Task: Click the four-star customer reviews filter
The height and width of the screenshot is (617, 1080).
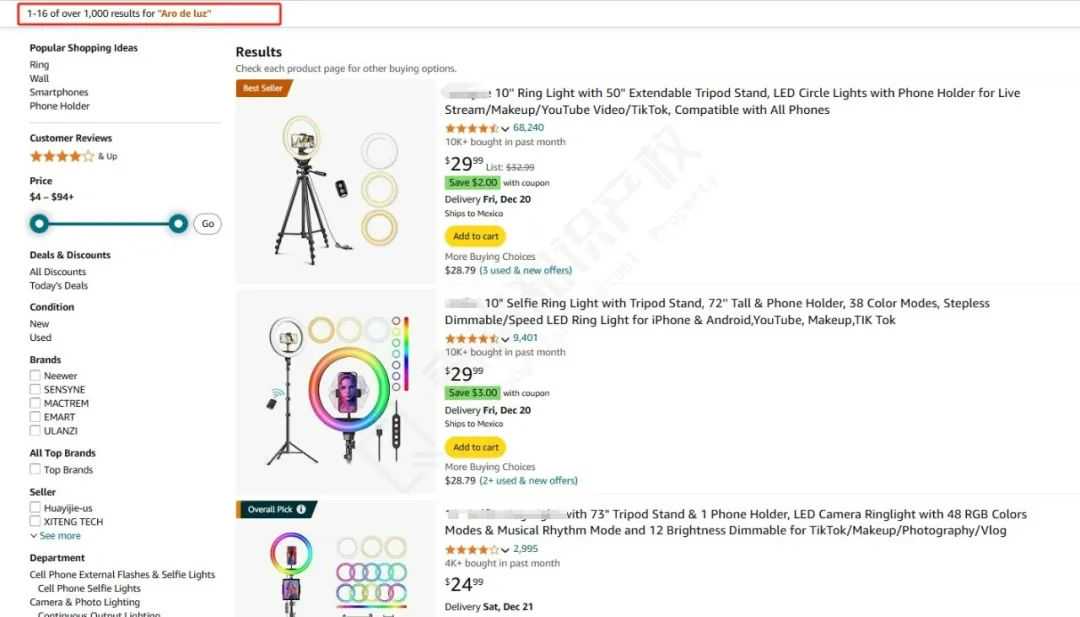Action: (62, 156)
